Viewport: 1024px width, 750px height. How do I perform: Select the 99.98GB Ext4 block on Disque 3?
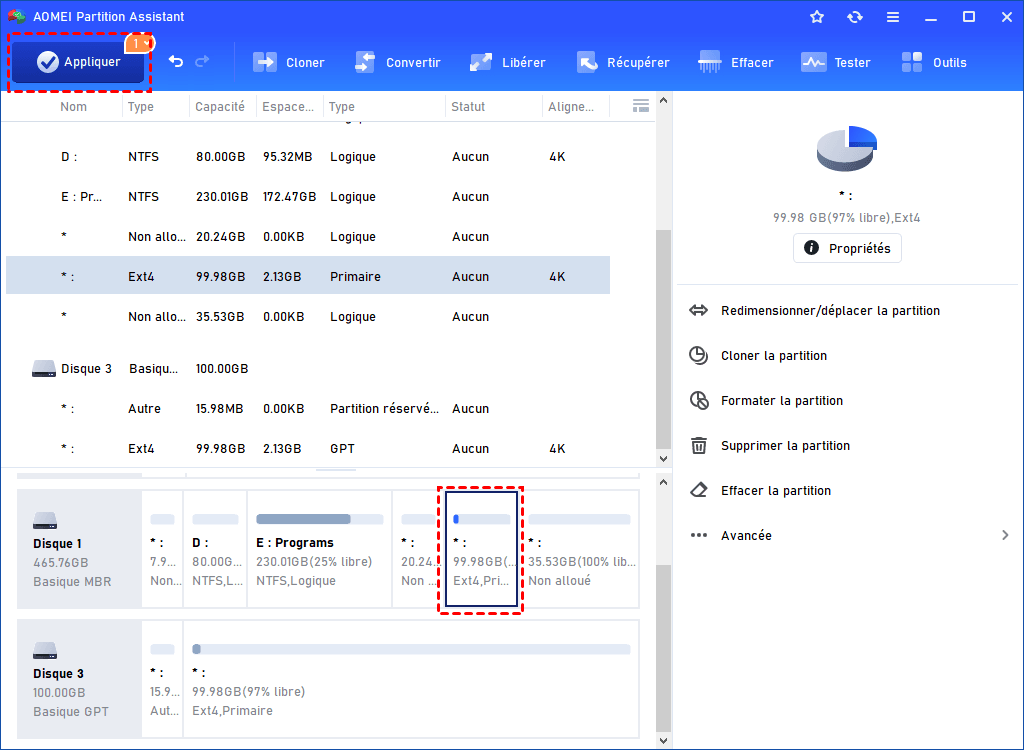[411, 679]
